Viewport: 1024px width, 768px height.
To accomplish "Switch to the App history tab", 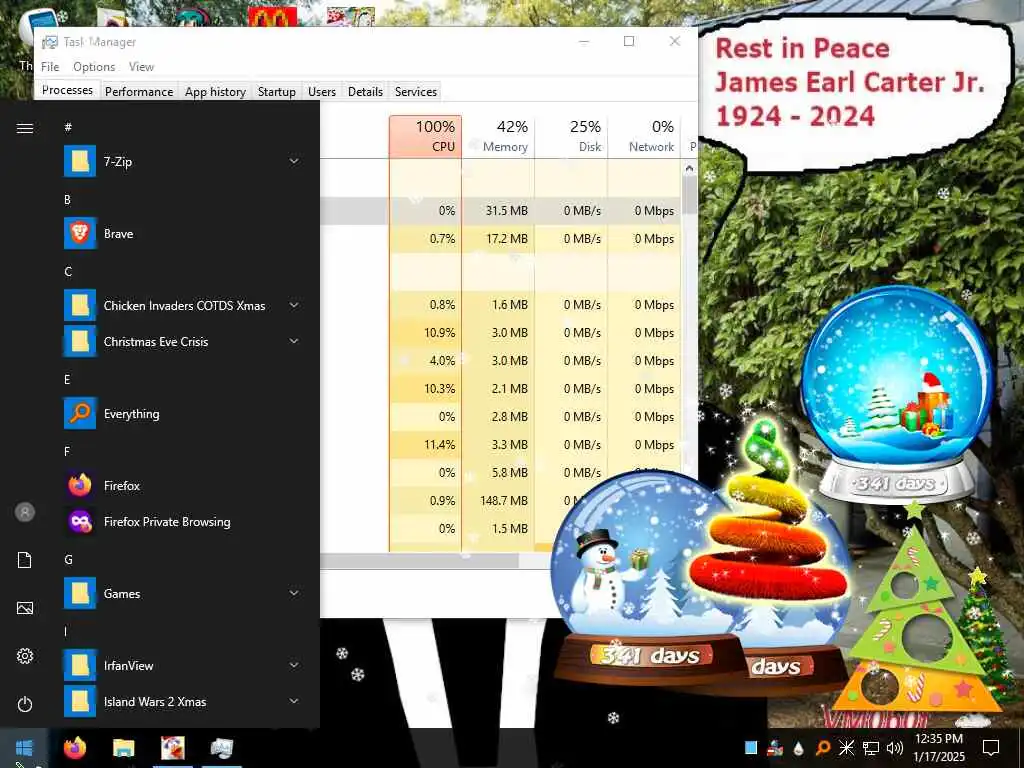I will (x=215, y=92).
